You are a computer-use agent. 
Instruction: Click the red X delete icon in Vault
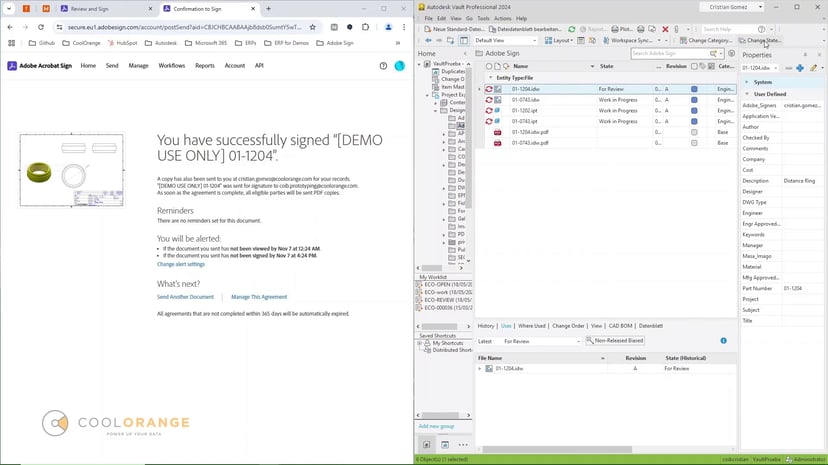[665, 29]
